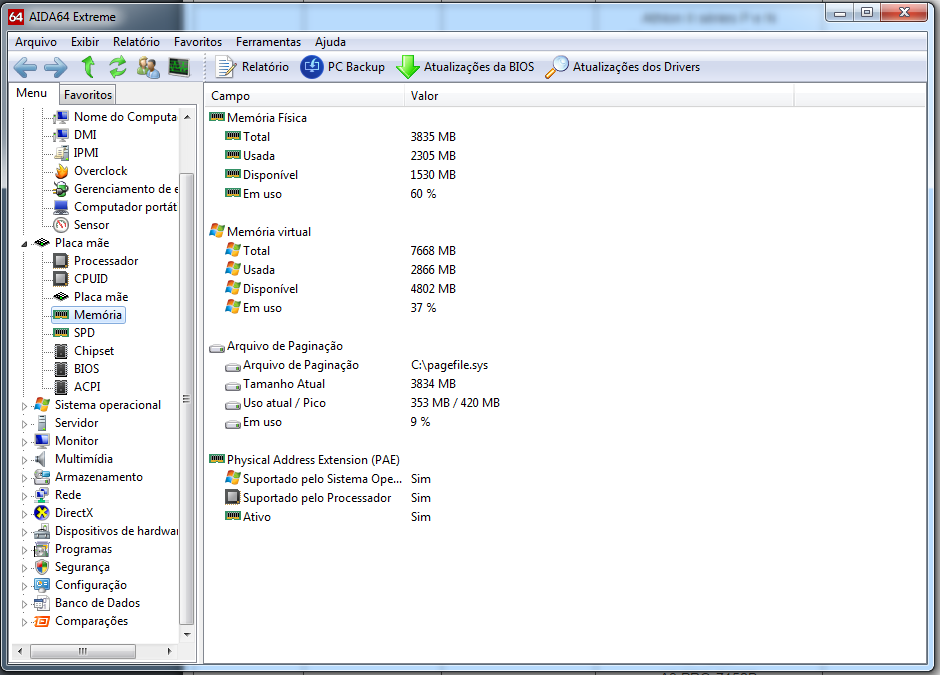Click the Valor column header
This screenshot has width=944, height=675.
pos(599,96)
